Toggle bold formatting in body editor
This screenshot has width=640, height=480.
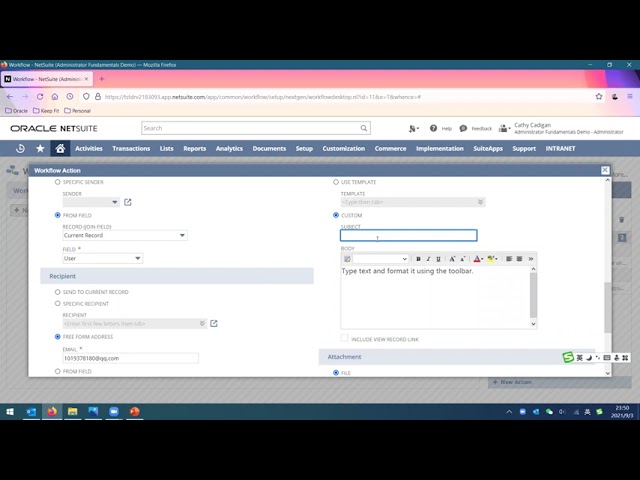tap(418, 259)
